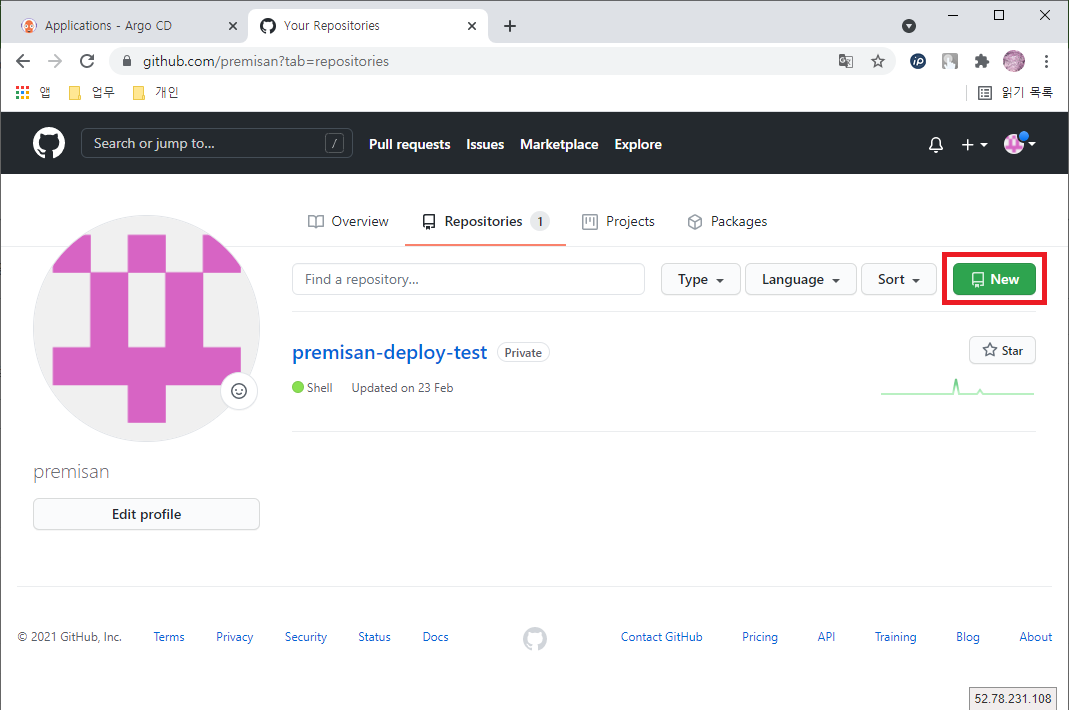The image size is (1069, 710).
Task: Open the Chrome profile avatar
Action: coord(1014,61)
